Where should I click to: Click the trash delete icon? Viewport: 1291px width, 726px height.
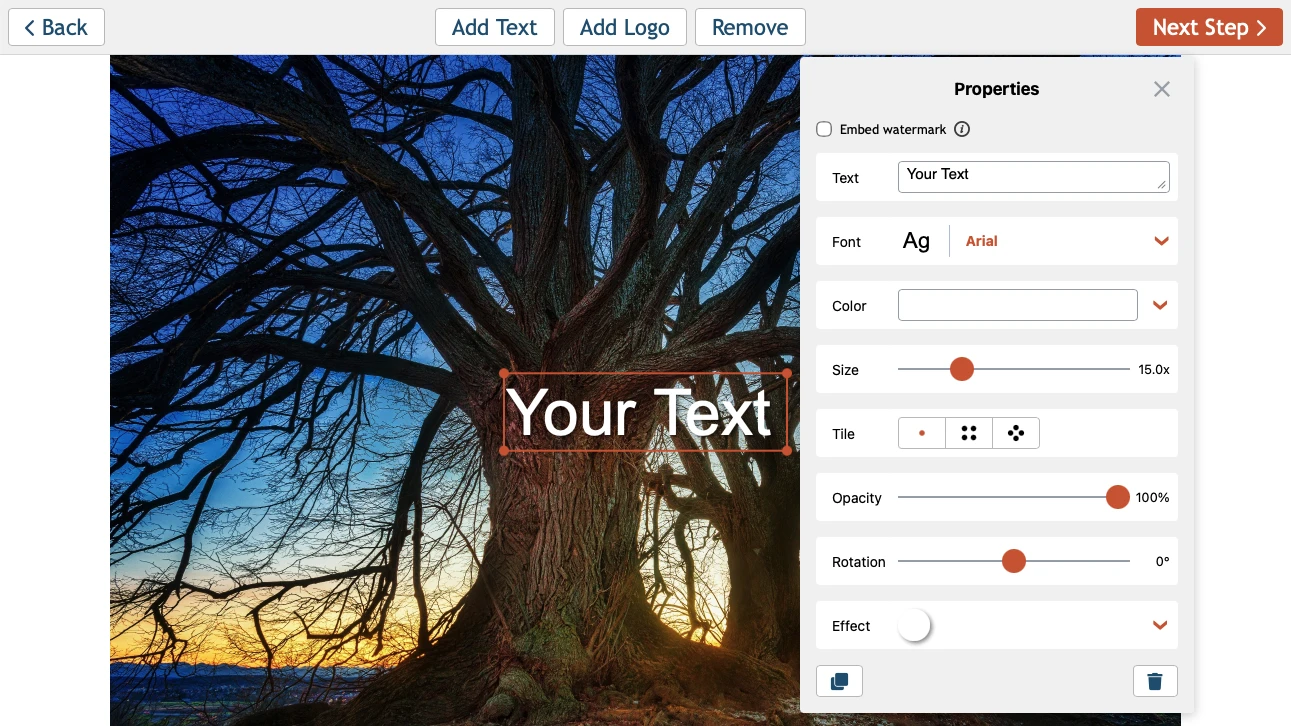1155,681
